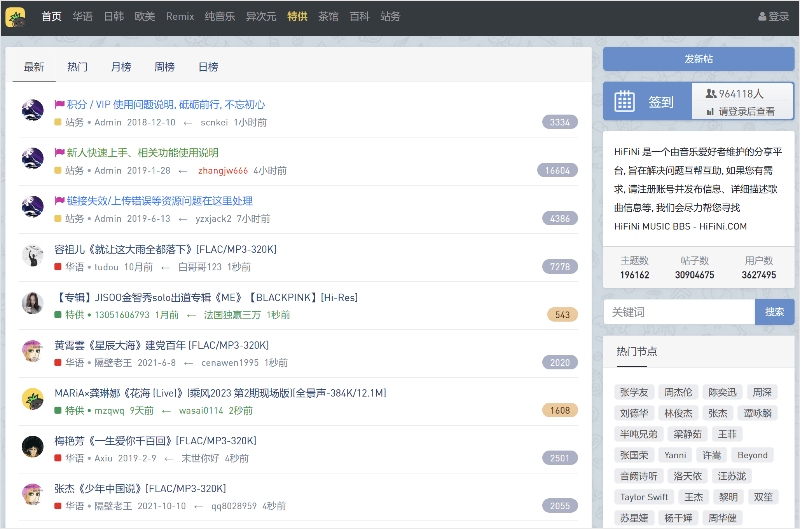The height and width of the screenshot is (529, 800).
Task: Click avatar beside JISOO album post
Action: point(33,303)
